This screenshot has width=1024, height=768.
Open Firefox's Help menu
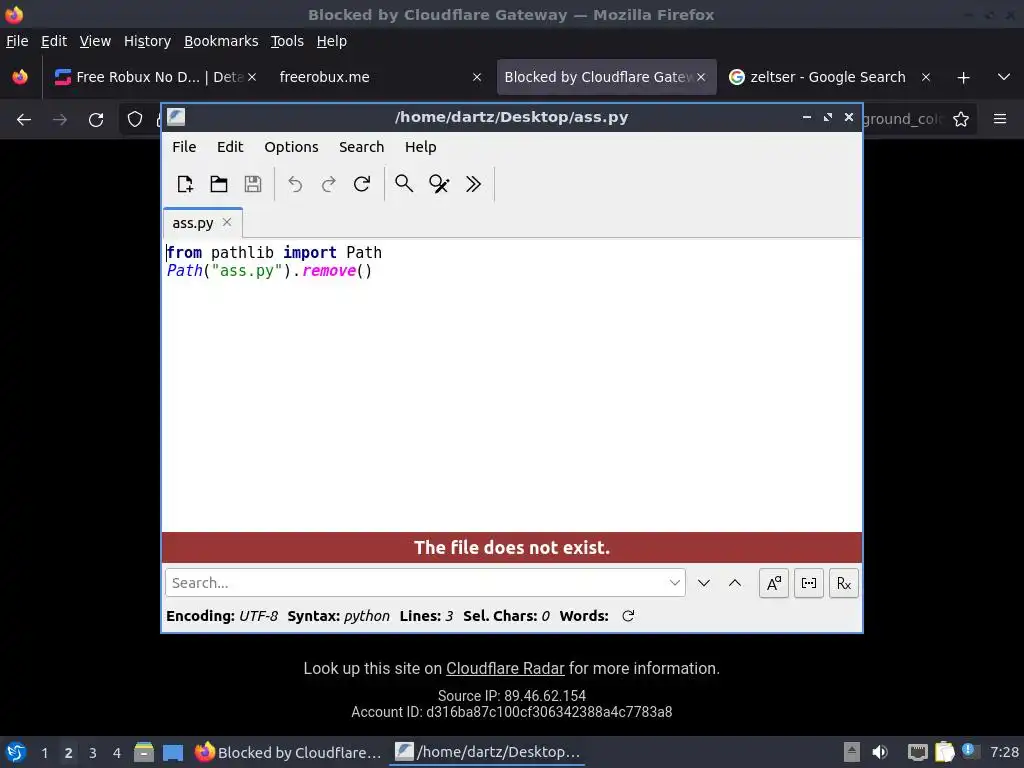(332, 41)
